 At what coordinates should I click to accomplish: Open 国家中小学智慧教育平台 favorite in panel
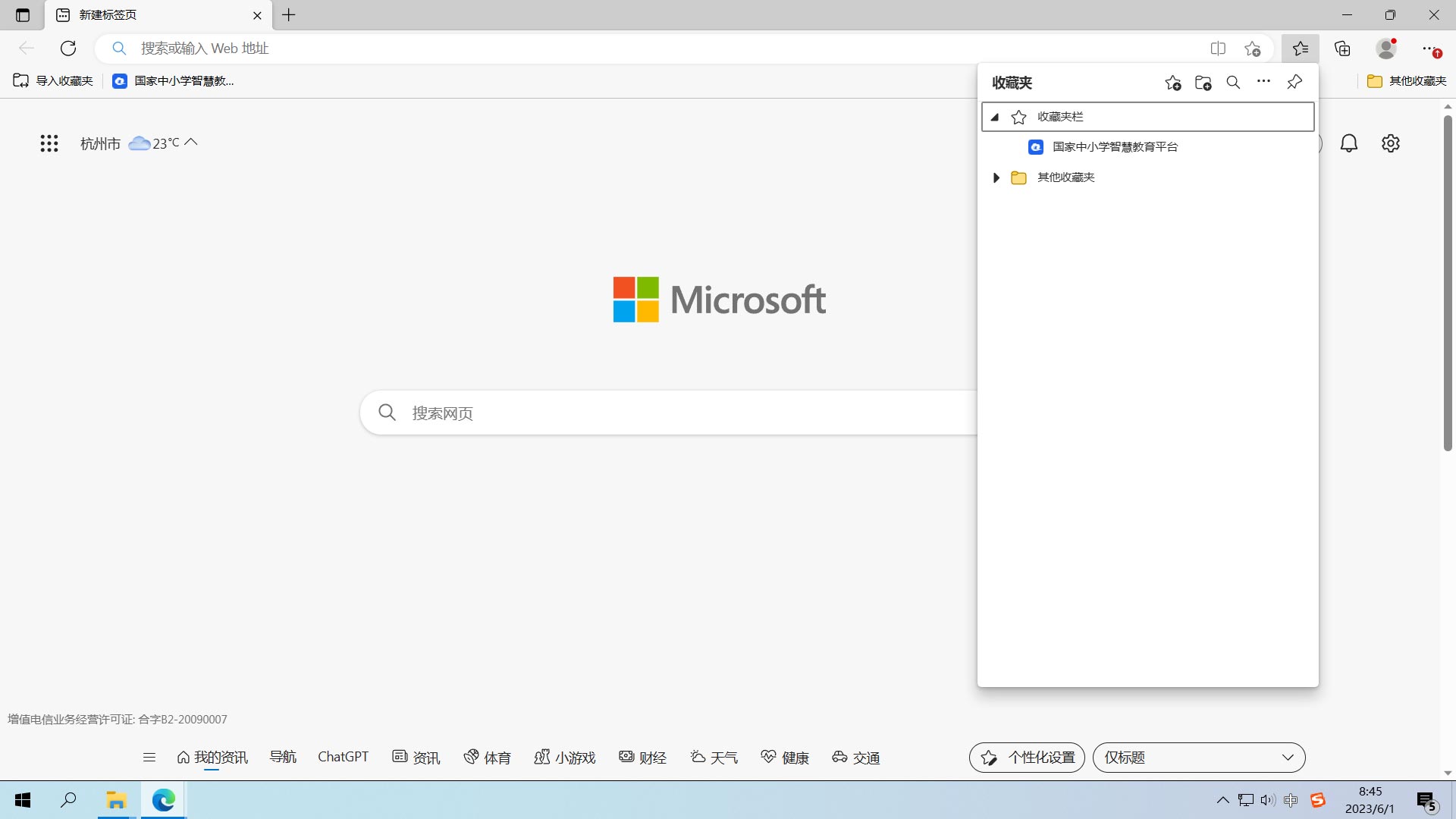[1115, 147]
